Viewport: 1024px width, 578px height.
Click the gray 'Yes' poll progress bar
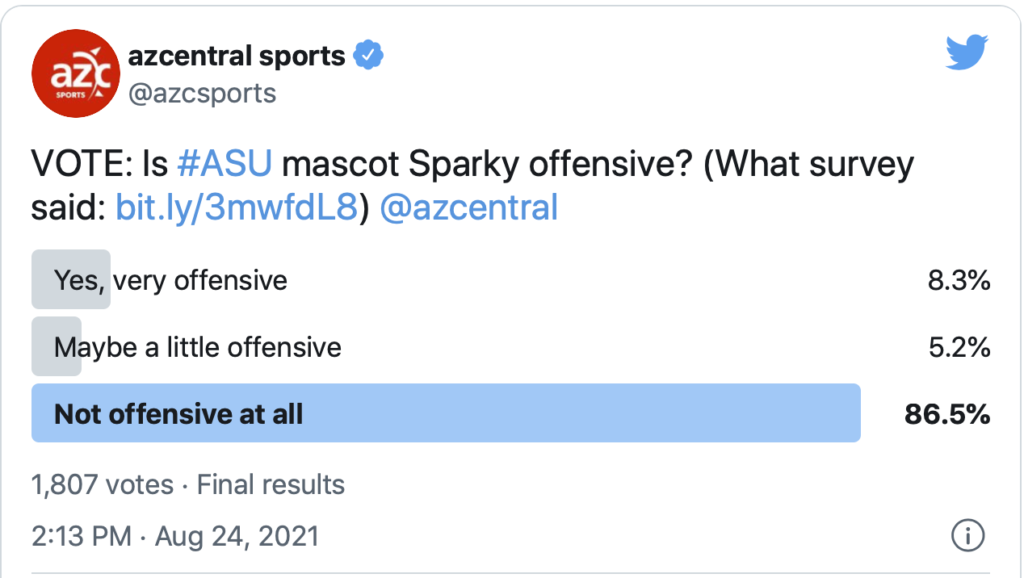pos(70,279)
